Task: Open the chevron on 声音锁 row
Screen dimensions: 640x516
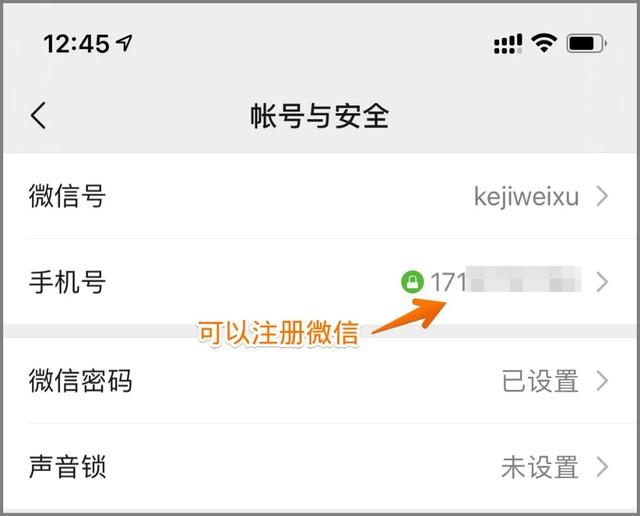Action: click(602, 467)
